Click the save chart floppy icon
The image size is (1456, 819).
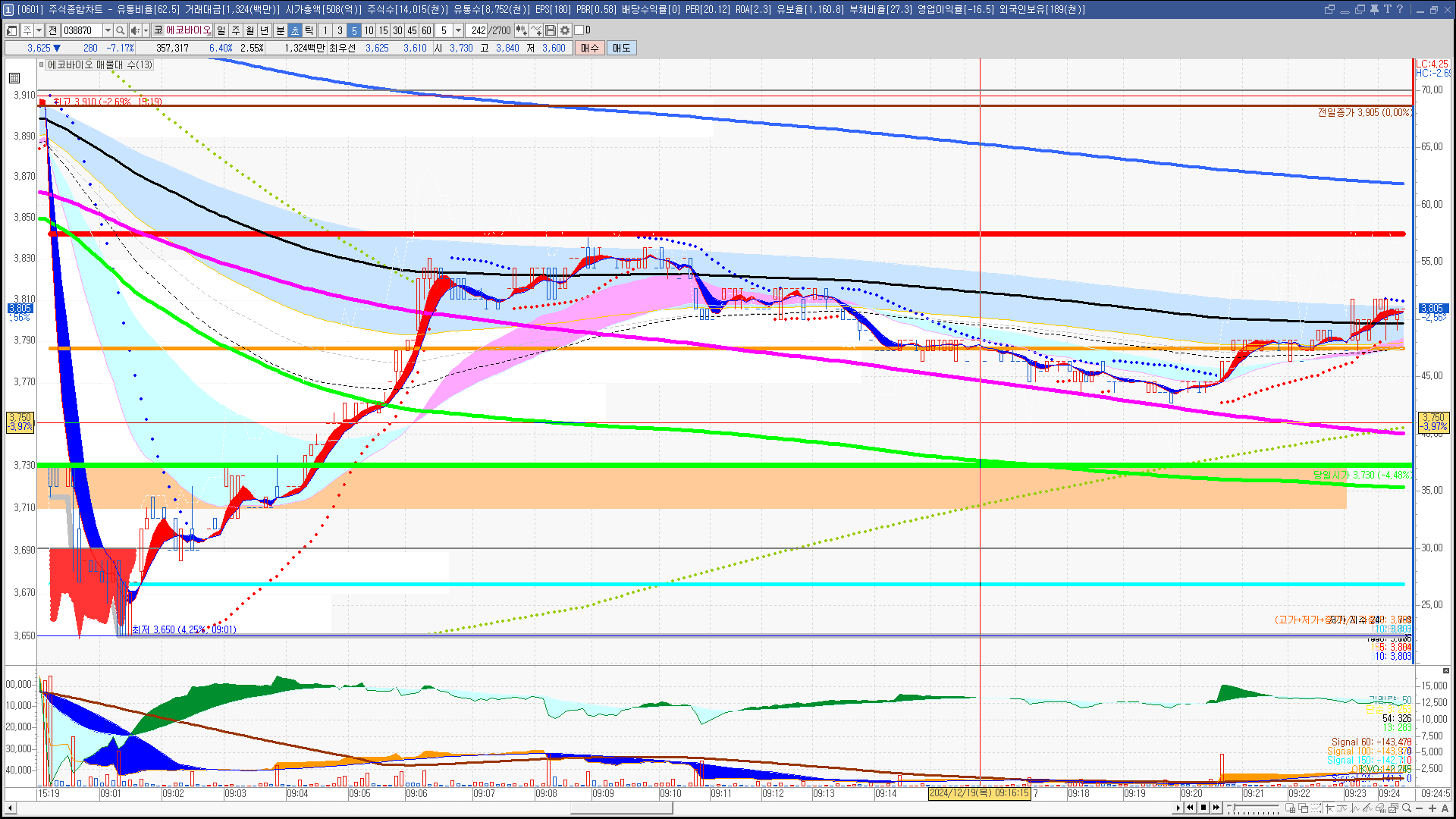pyautogui.click(x=551, y=30)
